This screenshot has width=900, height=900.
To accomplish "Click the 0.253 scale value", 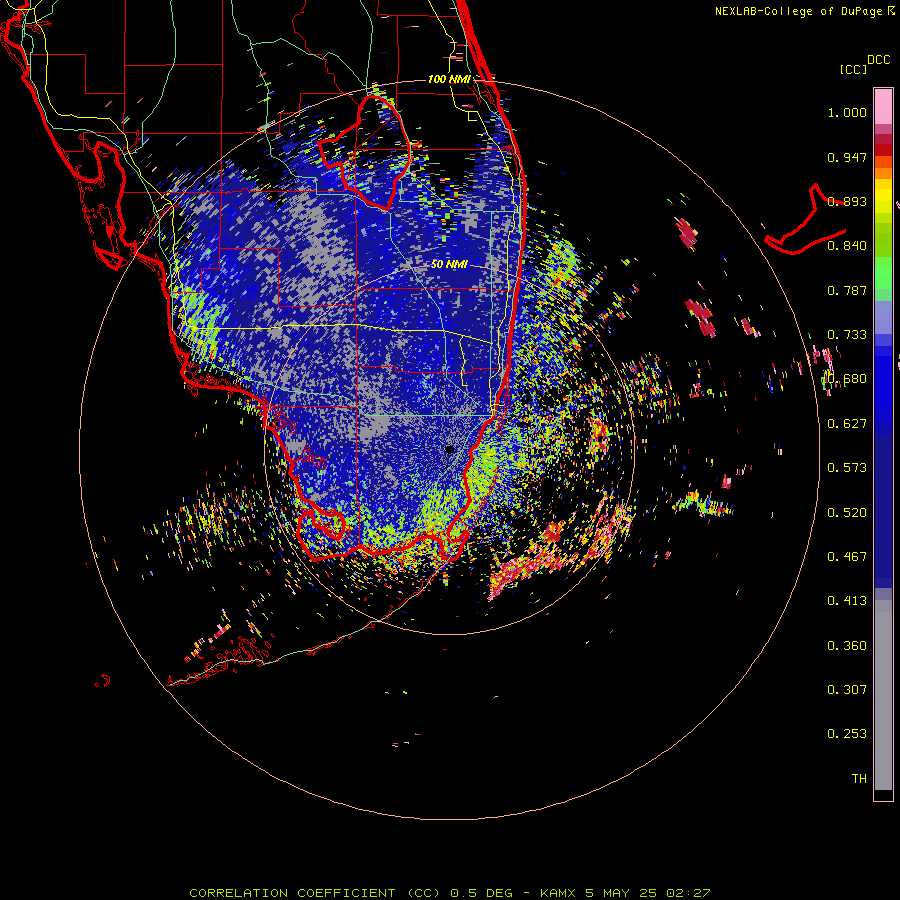I will click(x=847, y=734).
